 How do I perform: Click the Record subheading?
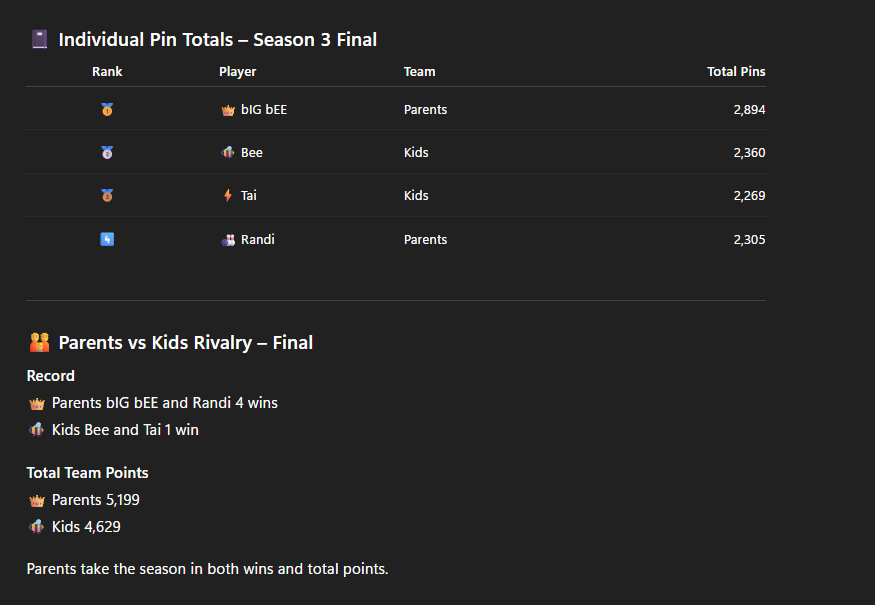click(51, 376)
